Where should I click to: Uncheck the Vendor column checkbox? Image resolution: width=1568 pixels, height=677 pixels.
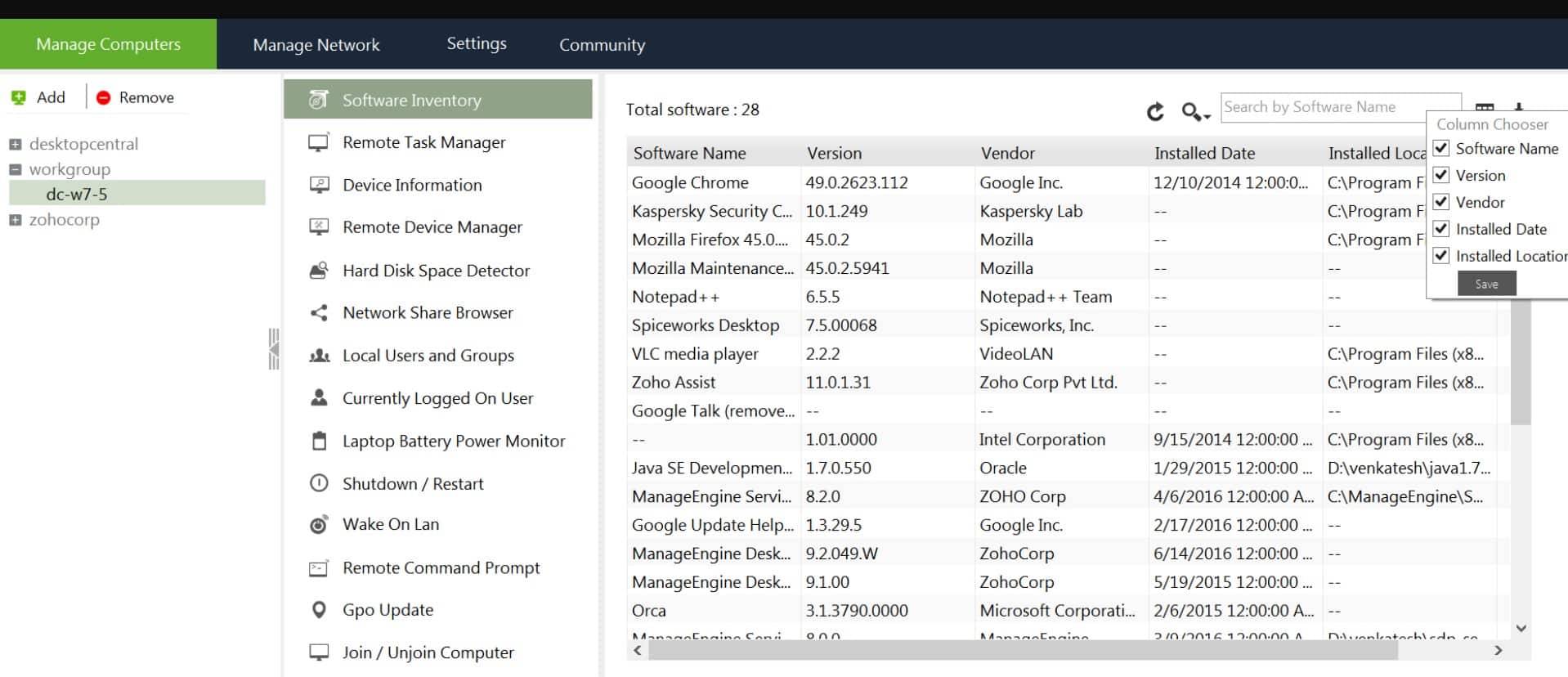[1441, 202]
